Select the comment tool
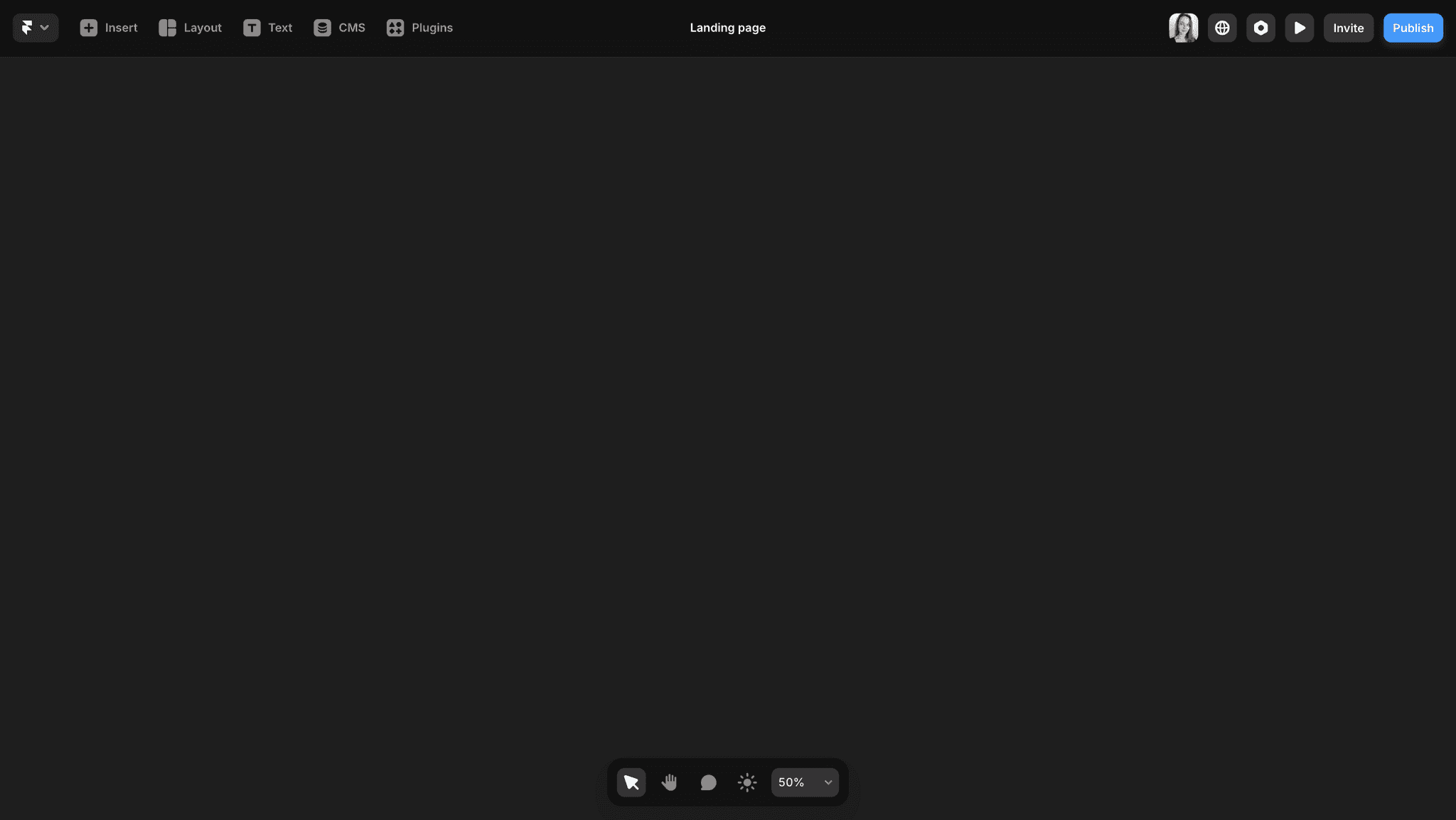Screen dimensions: 1456x820 (x=707, y=782)
